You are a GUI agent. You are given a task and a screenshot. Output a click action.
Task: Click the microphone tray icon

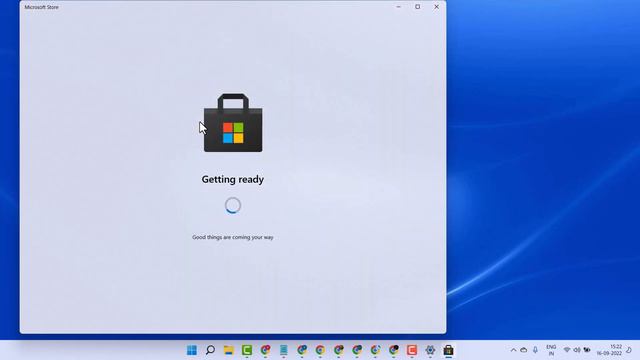pos(536,350)
